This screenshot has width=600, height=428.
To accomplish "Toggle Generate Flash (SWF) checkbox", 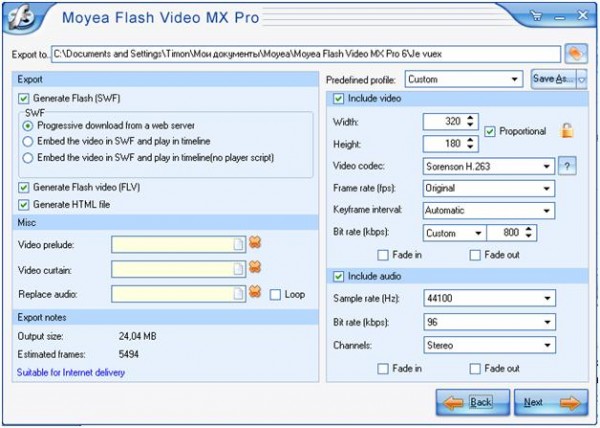I will click(x=23, y=99).
